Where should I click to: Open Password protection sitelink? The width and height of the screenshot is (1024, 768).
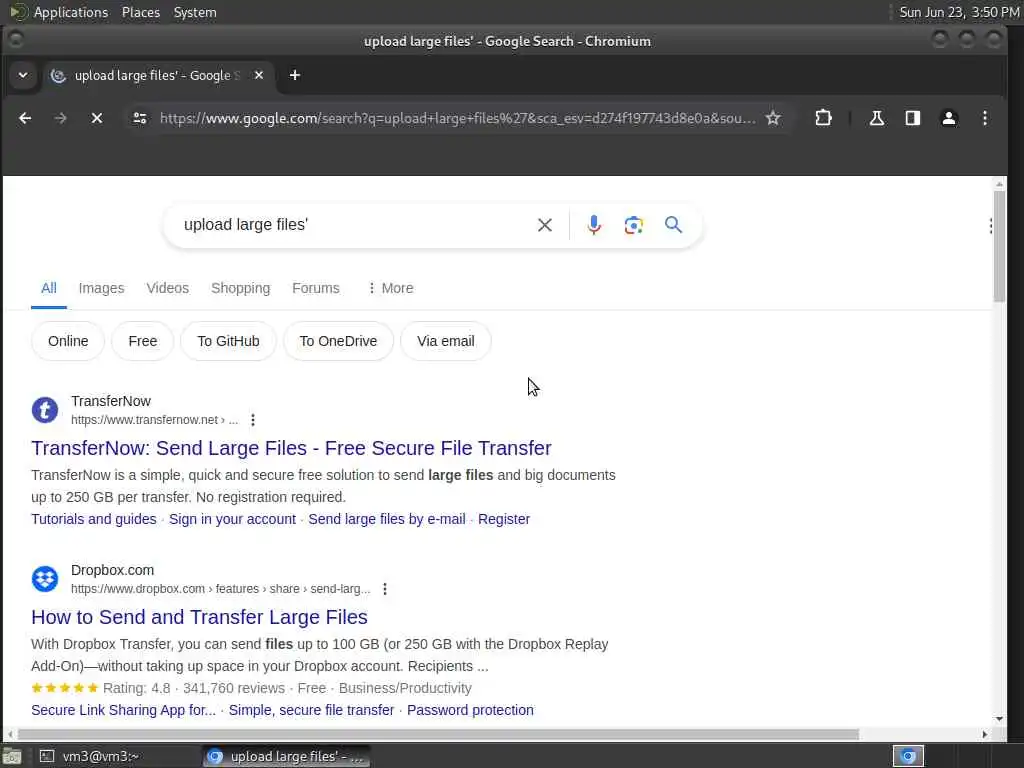point(470,710)
